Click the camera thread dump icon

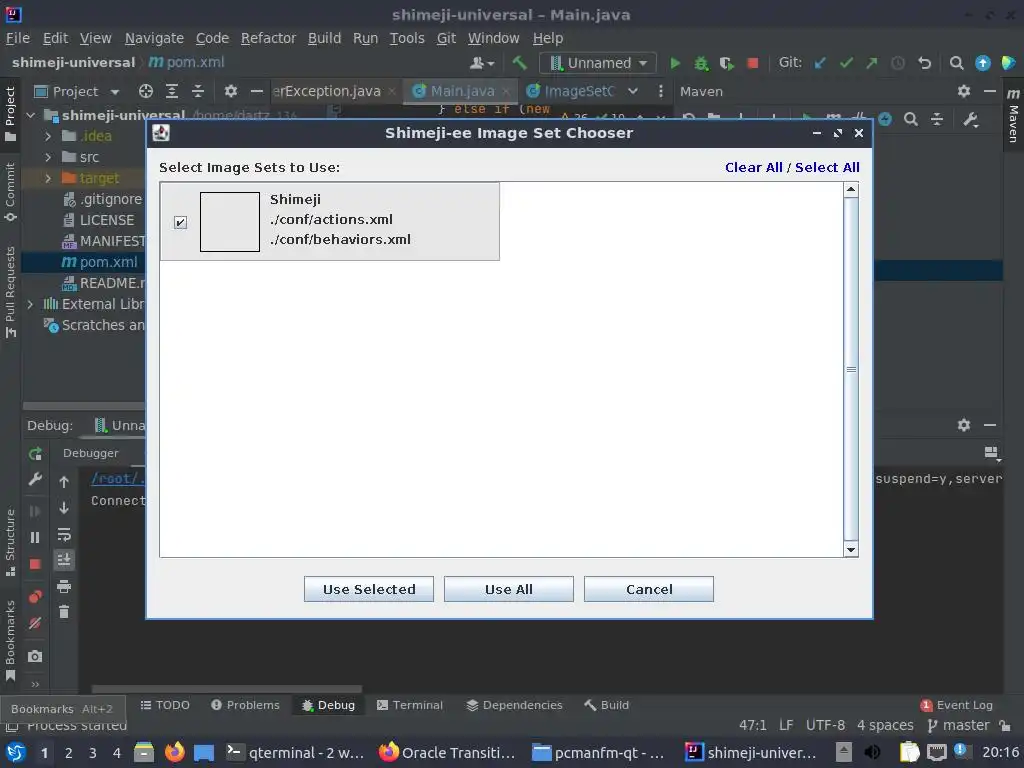(35, 656)
